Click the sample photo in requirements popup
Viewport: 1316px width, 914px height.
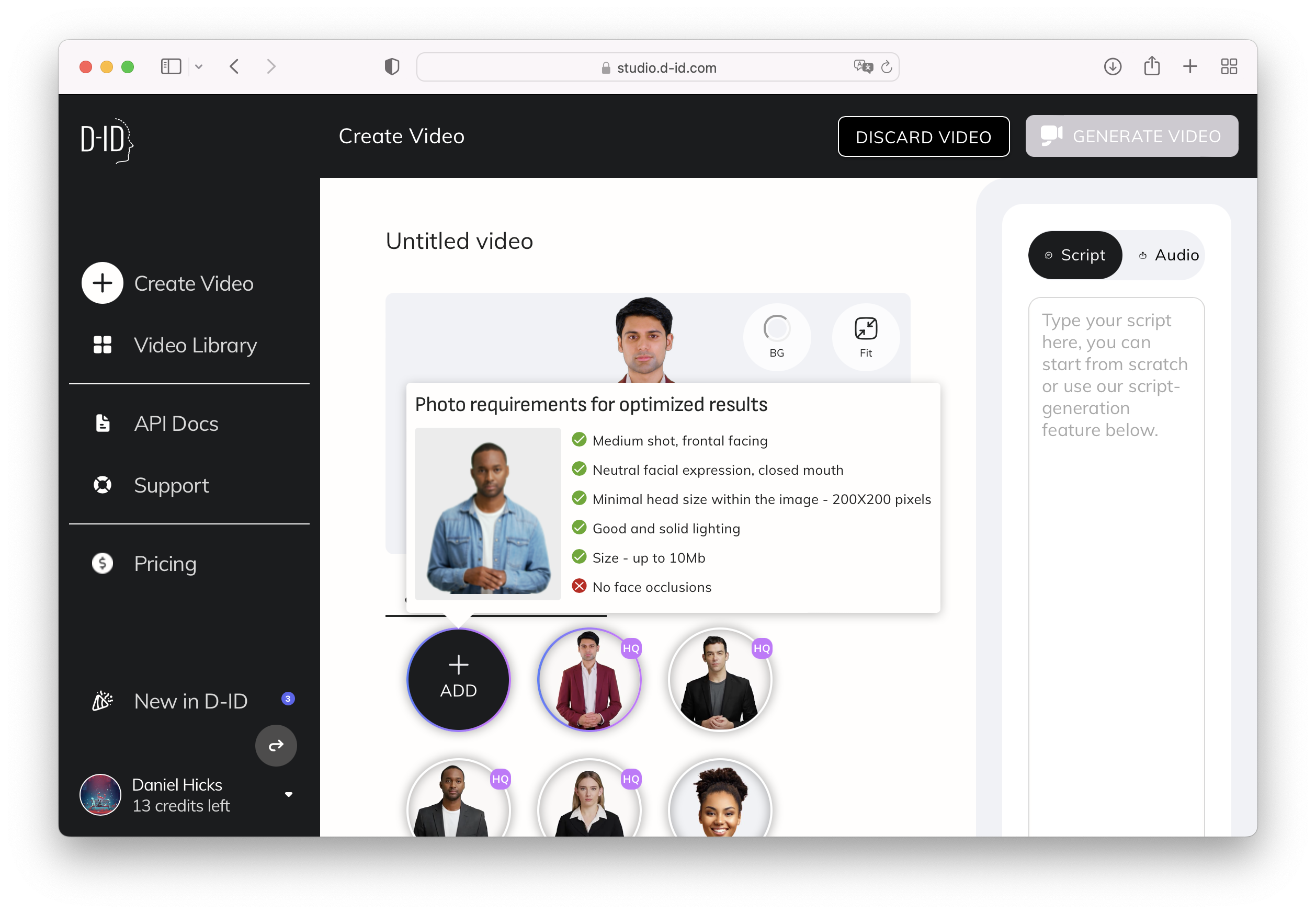pyautogui.click(x=487, y=513)
